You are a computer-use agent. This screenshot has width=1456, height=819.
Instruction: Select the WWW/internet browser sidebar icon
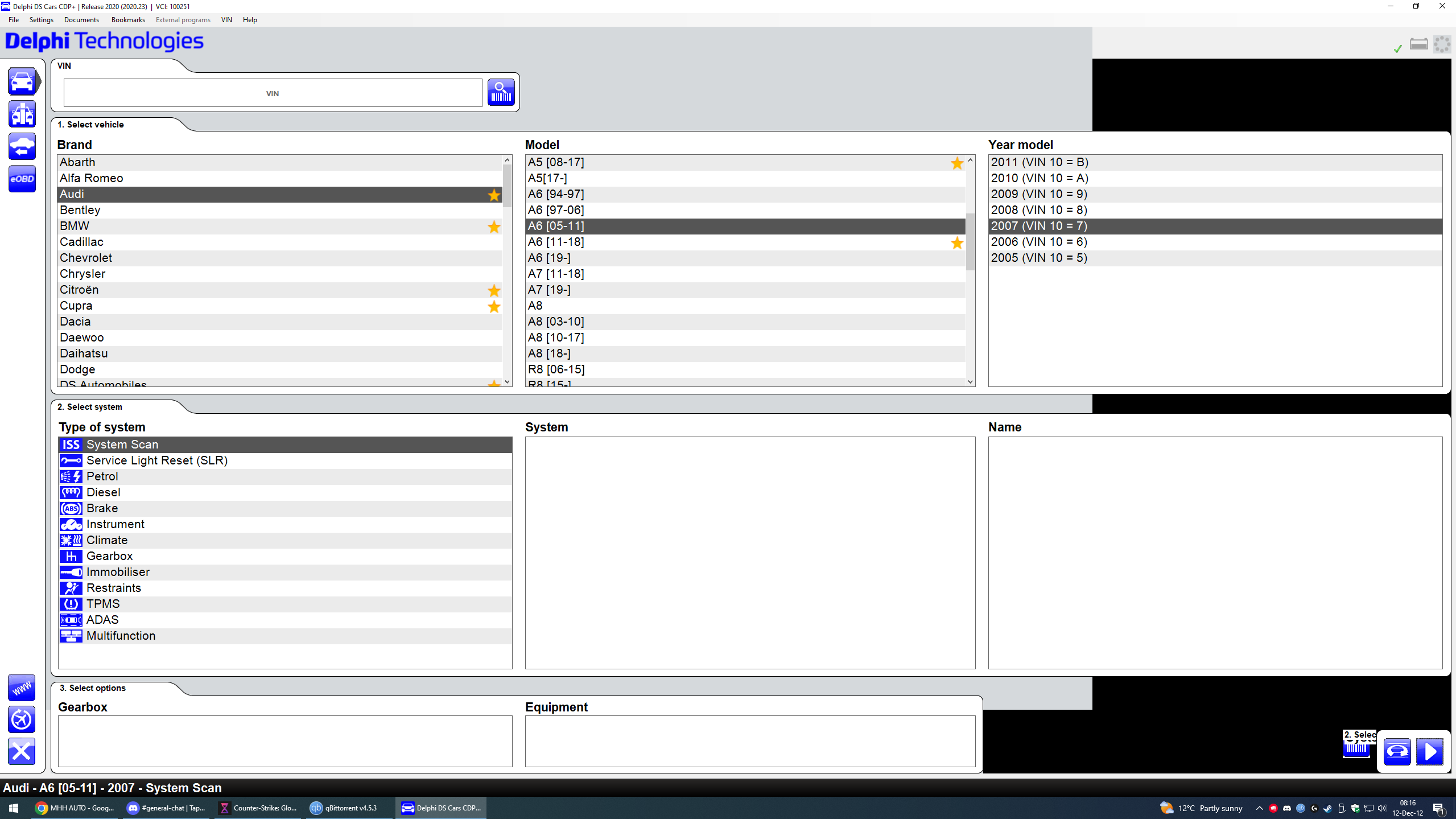tap(21, 688)
